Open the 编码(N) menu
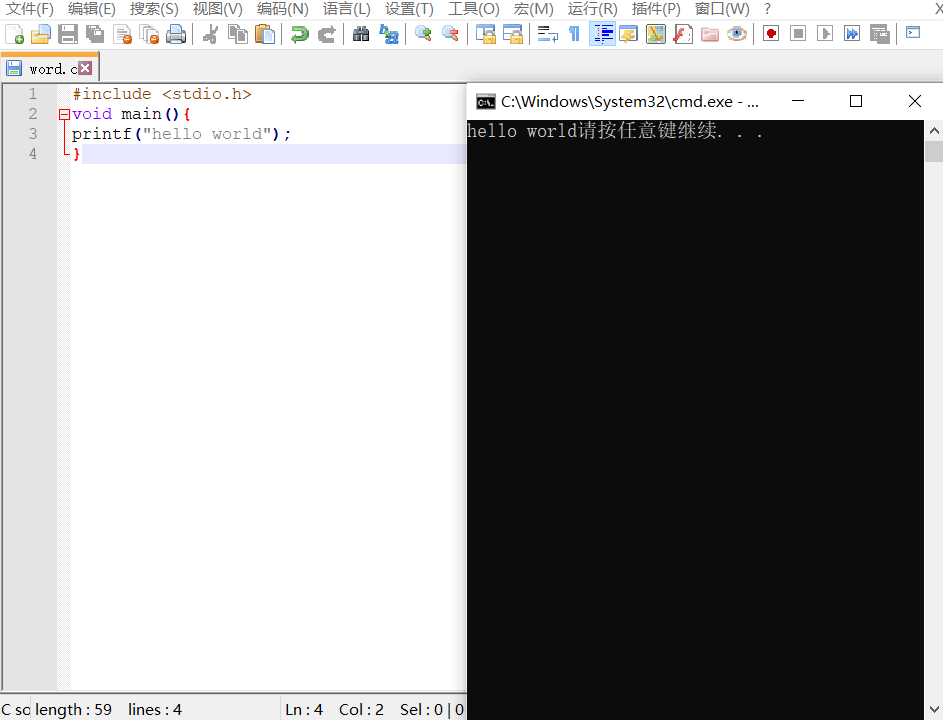 click(282, 9)
